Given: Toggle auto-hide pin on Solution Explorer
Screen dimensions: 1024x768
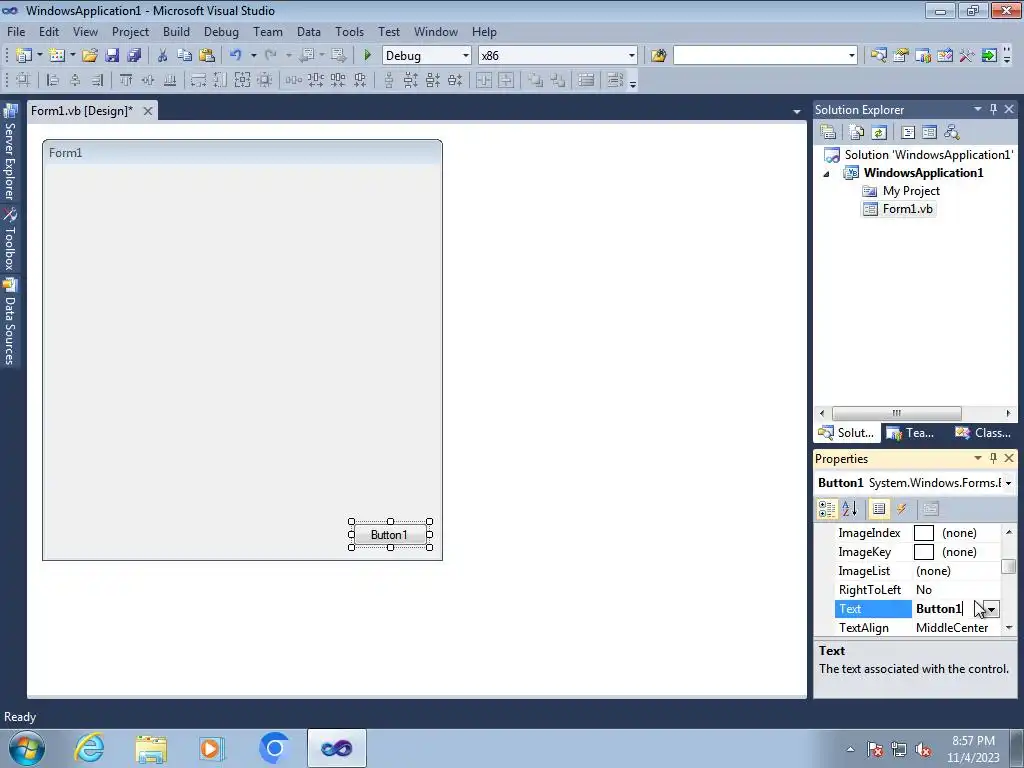Looking at the screenshot, I should click(993, 109).
